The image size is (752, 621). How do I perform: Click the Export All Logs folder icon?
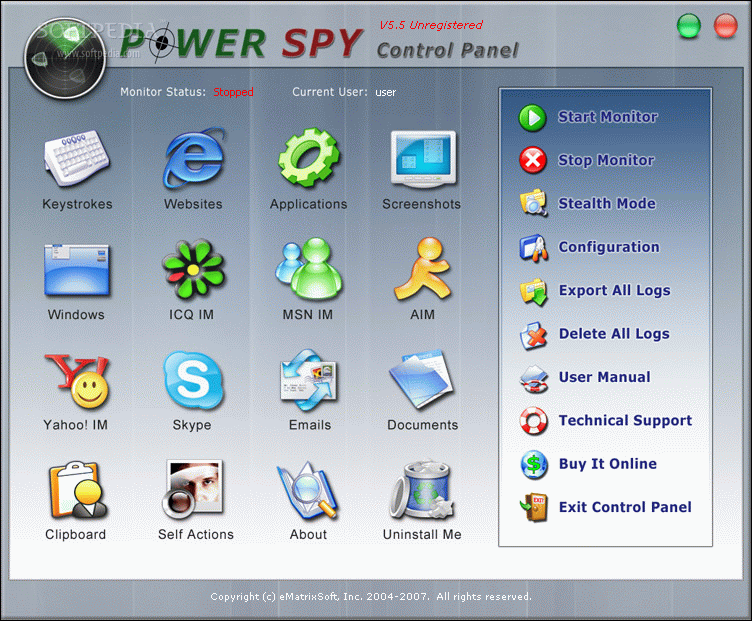point(533,292)
